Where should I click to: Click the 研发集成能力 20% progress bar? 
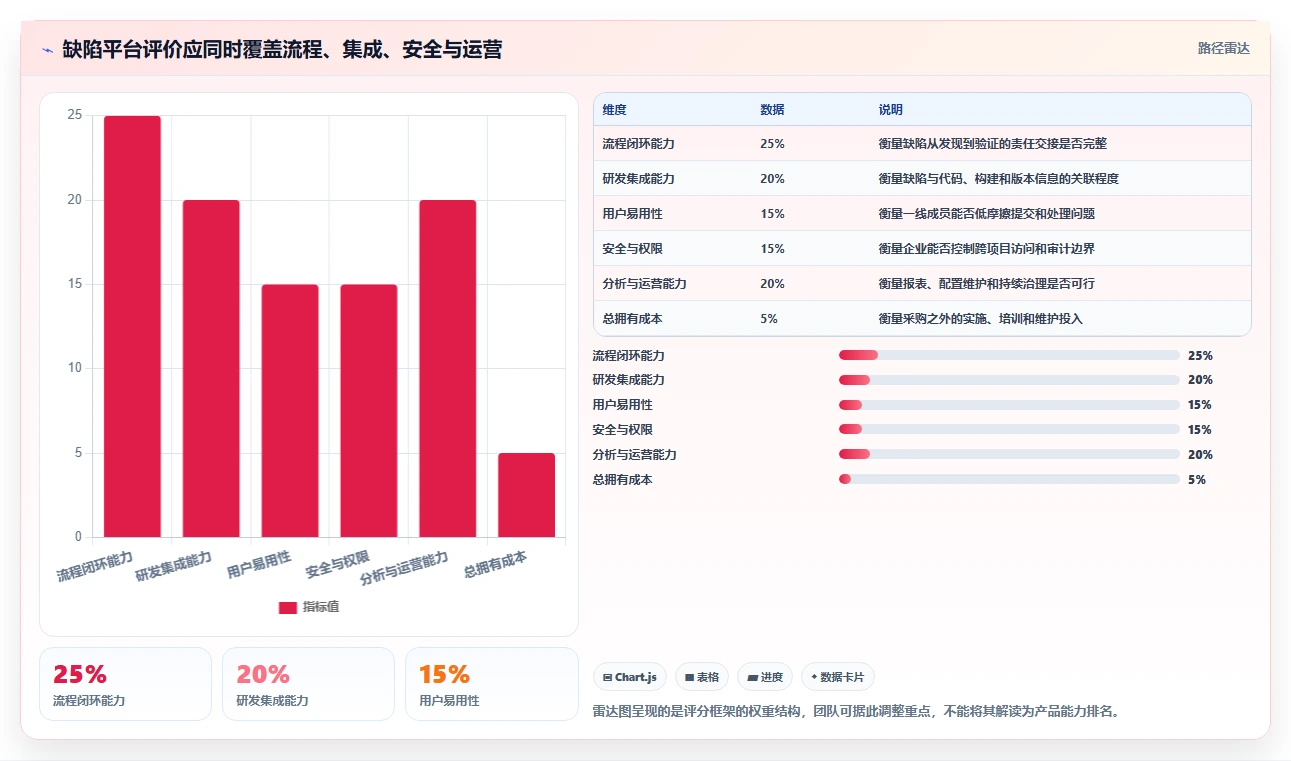(x=1010, y=380)
